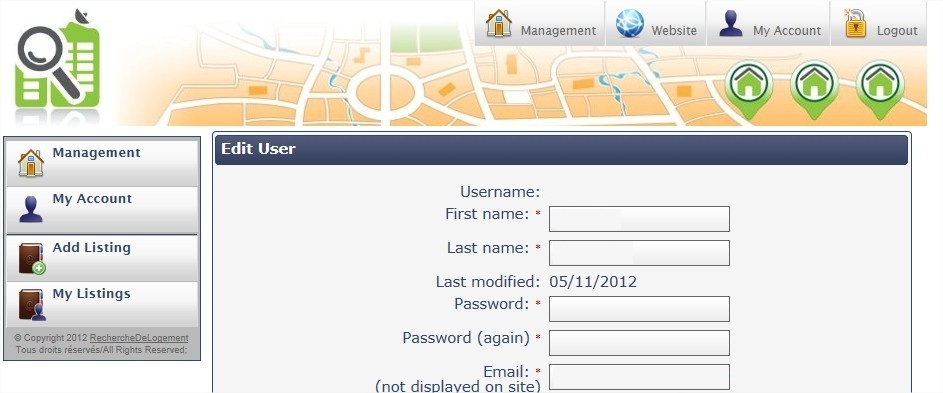Open Website from the top navigation

(x=674, y=31)
